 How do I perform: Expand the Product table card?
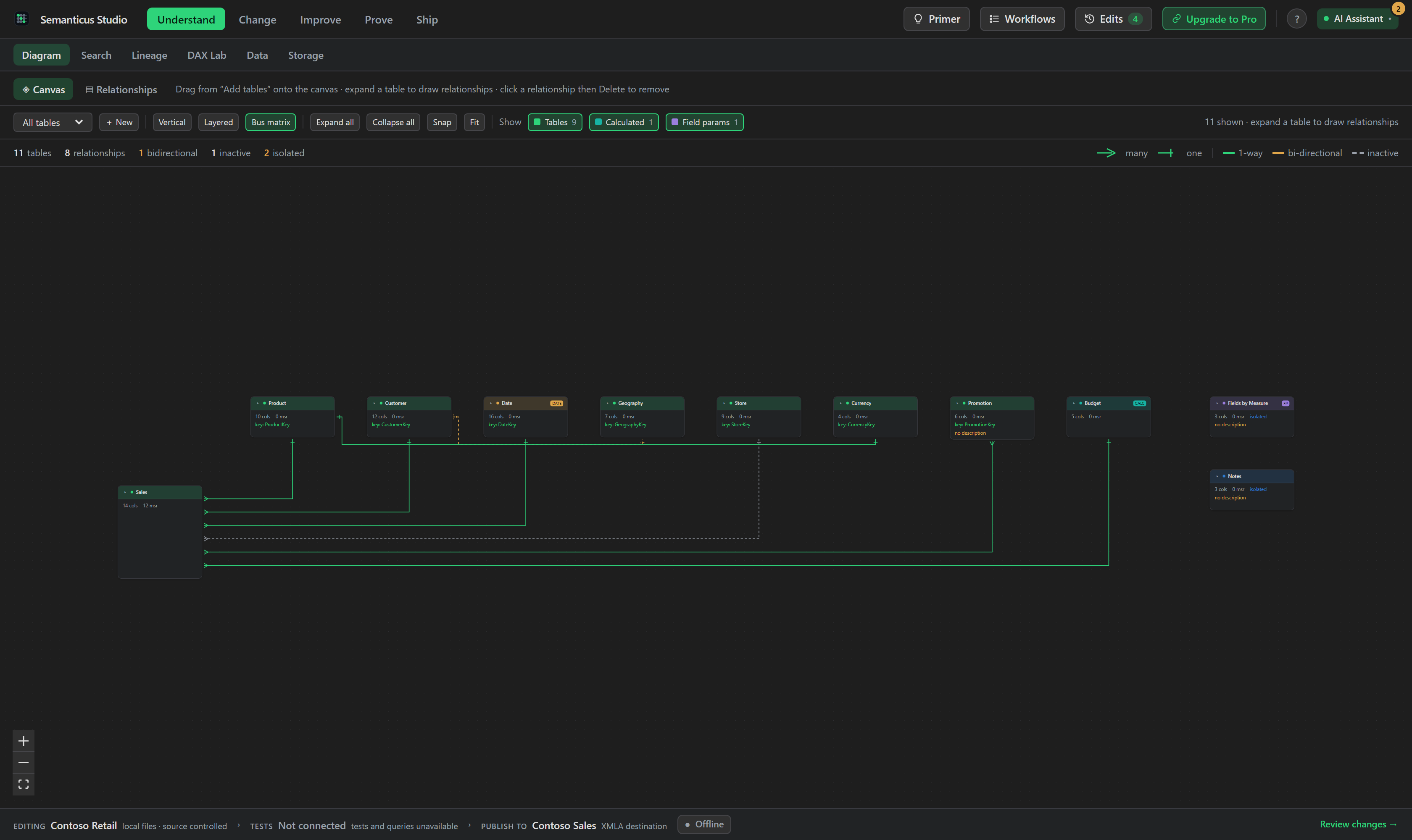pos(258,404)
